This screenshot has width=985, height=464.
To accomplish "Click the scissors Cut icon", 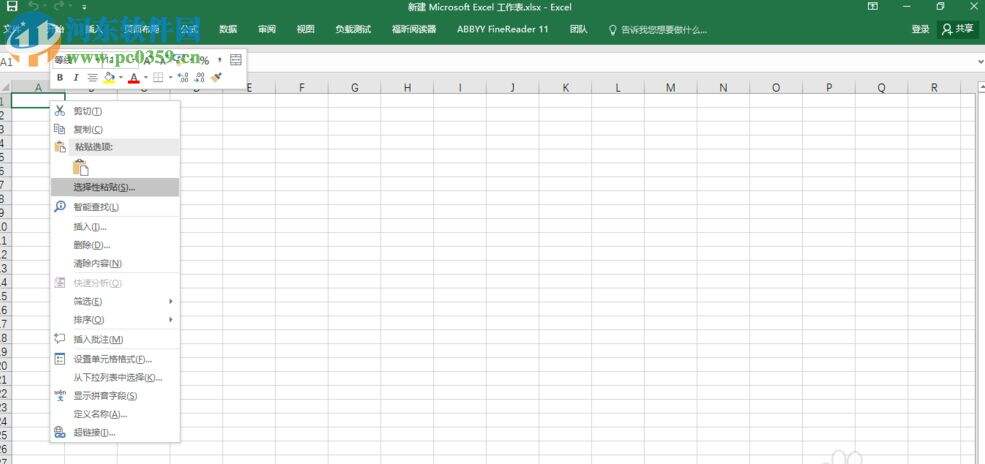I will [60, 111].
